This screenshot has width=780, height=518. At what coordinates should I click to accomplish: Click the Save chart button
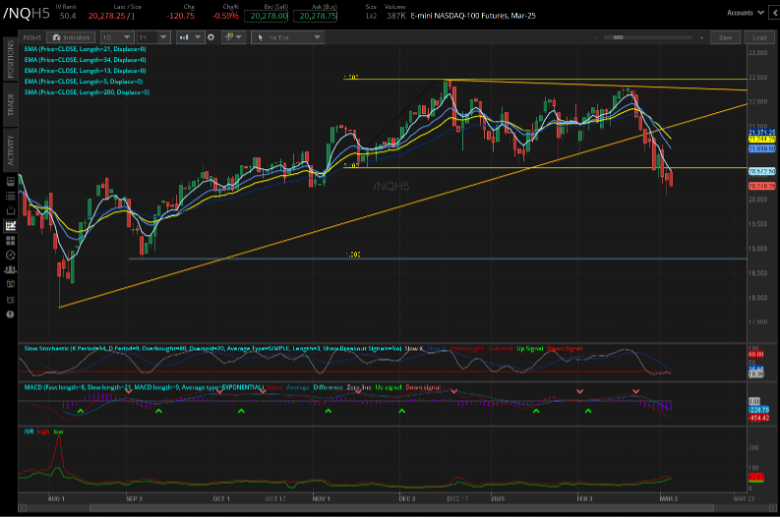pyautogui.click(x=725, y=37)
